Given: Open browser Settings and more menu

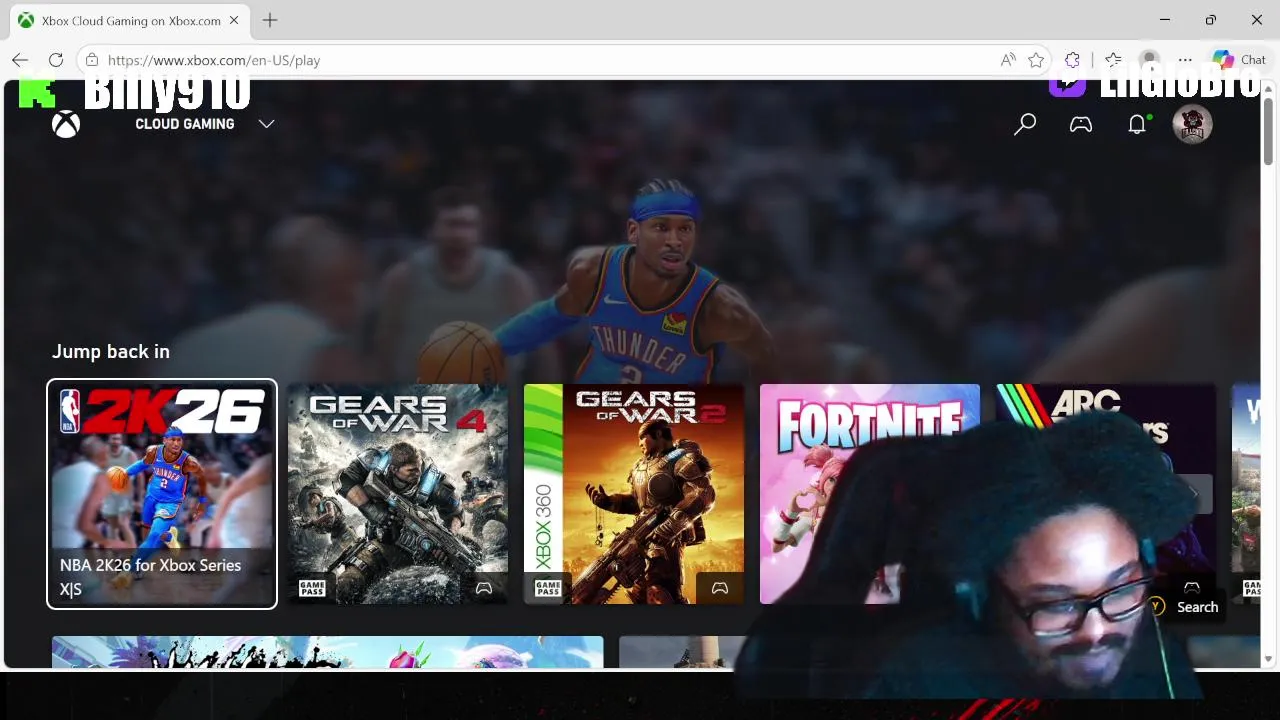Looking at the screenshot, I should click(1185, 60).
